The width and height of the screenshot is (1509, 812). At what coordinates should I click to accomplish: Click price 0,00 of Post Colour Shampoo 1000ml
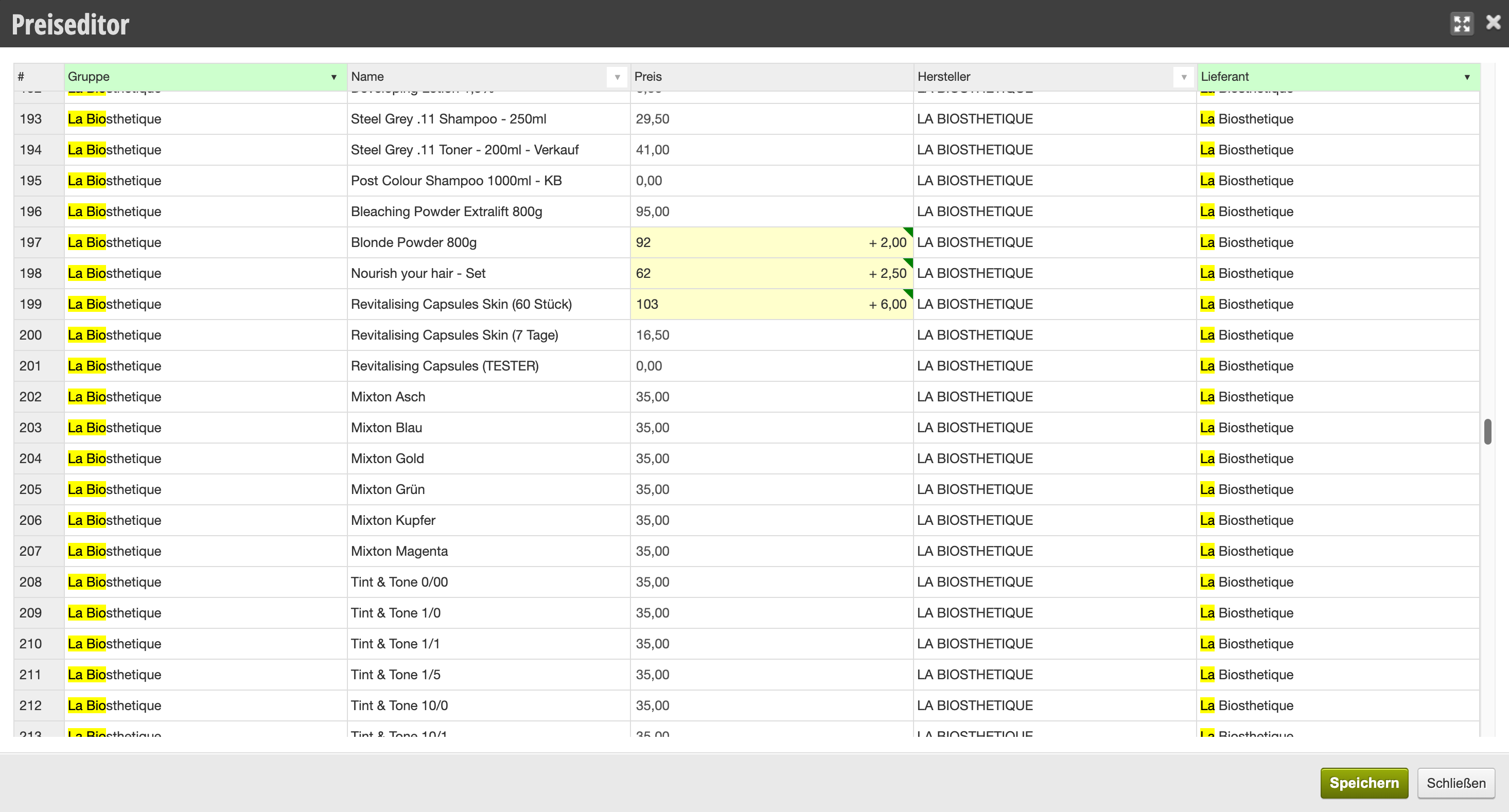[771, 181]
